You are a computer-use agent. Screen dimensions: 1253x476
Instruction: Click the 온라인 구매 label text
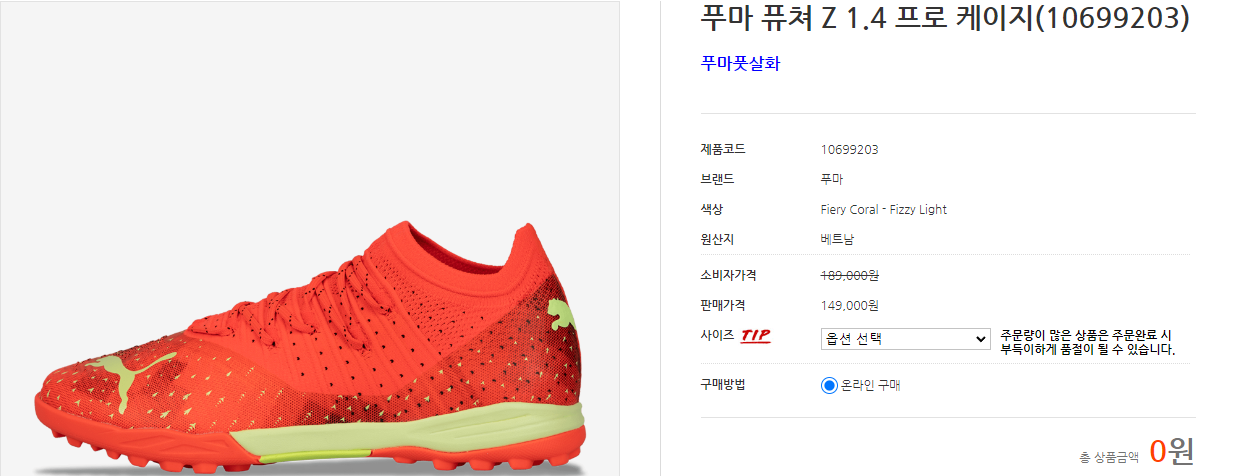pos(871,385)
